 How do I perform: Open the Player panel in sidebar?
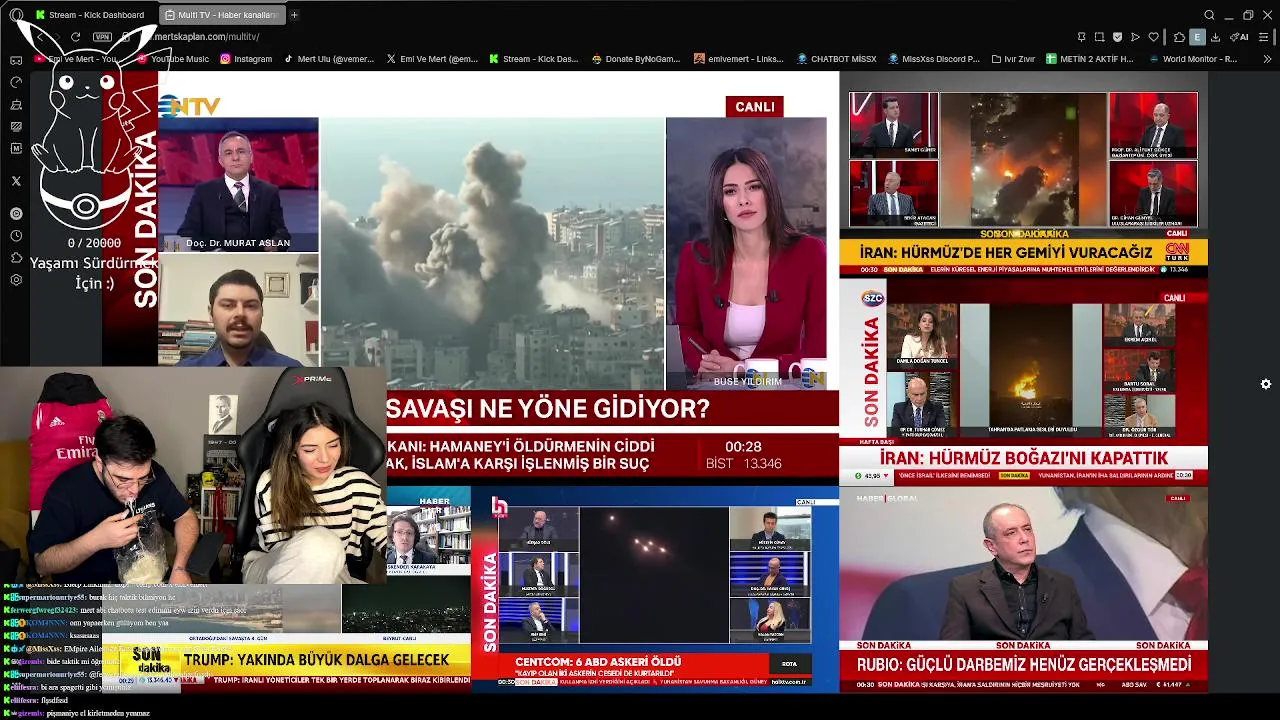[16, 213]
